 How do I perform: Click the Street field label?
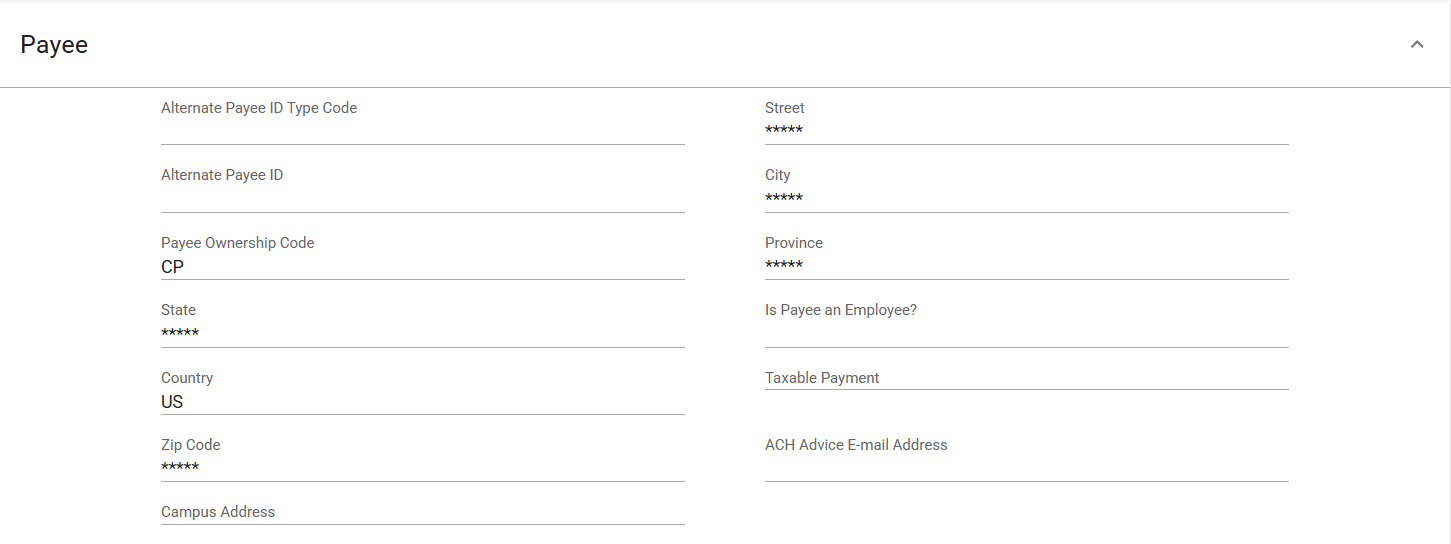click(785, 108)
